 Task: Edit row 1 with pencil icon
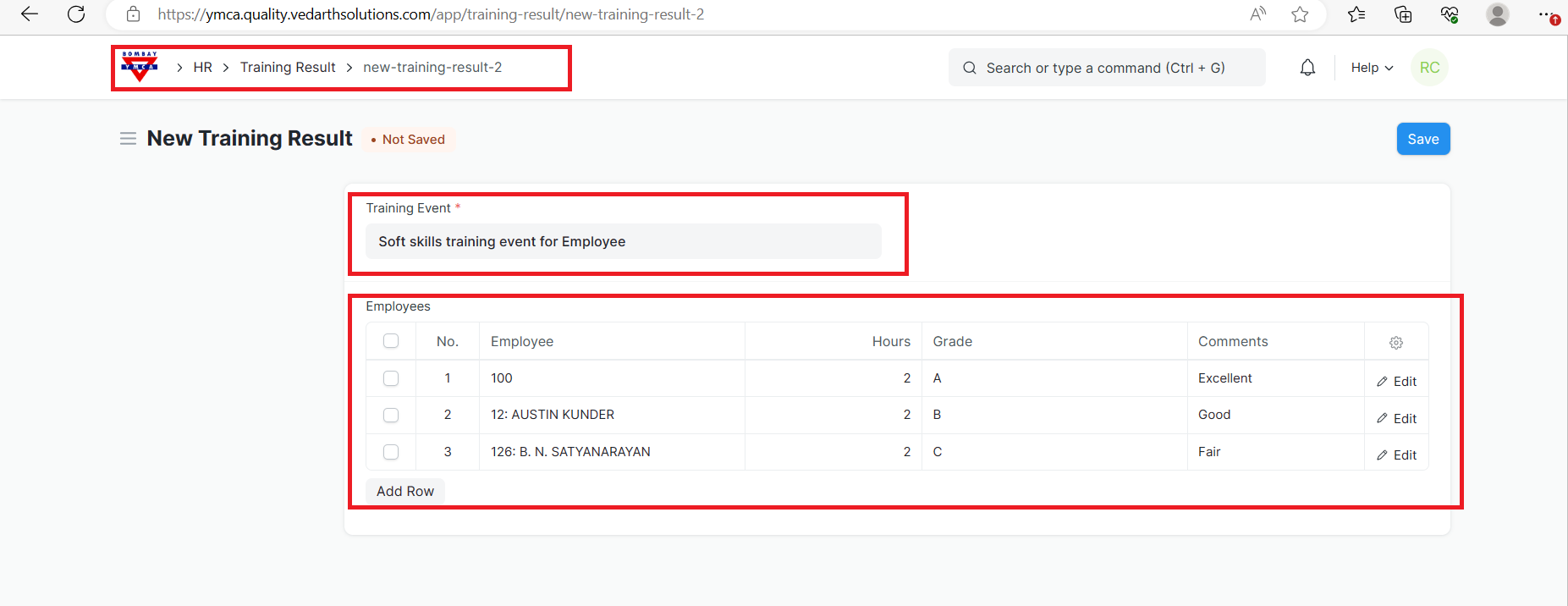click(1396, 382)
